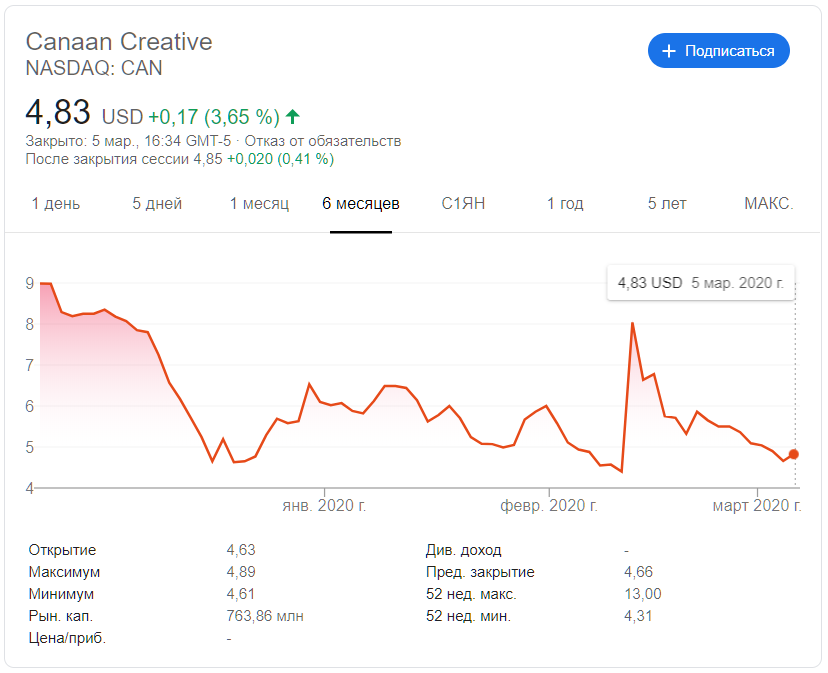Click the 52 нед. мин. label
Viewport: 828px width, 673px height.
[x=468, y=616]
